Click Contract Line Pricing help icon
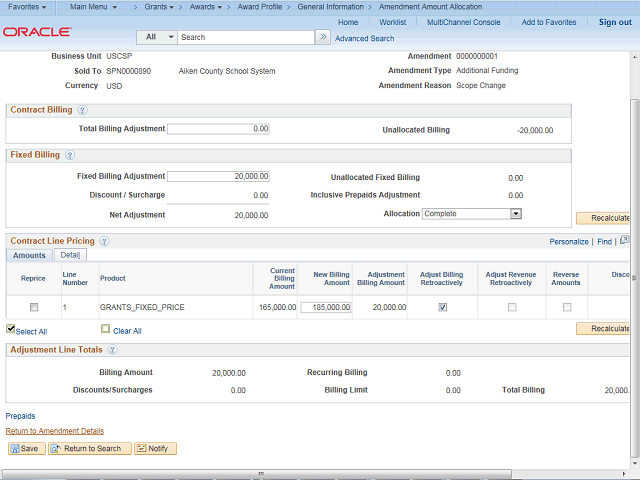The width and height of the screenshot is (640, 480). [104, 241]
